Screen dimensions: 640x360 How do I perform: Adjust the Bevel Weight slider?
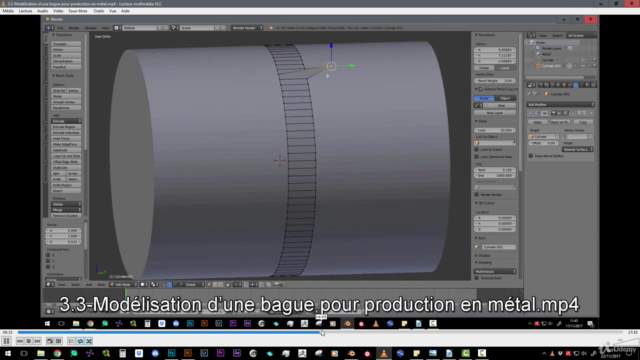(495, 81)
